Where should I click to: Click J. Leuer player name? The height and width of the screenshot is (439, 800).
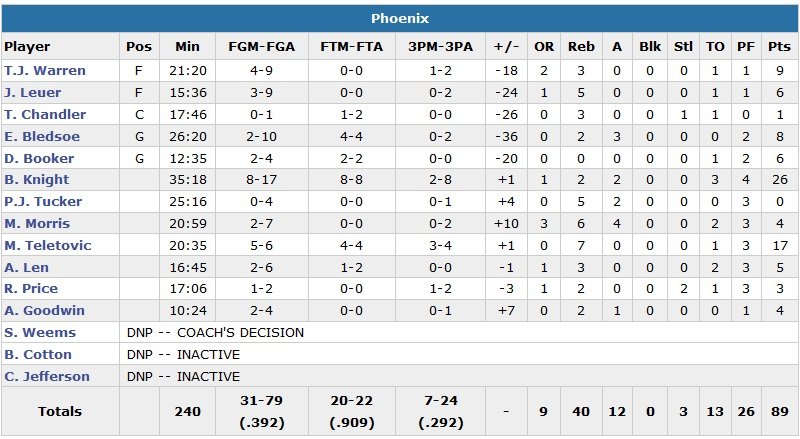[31, 93]
